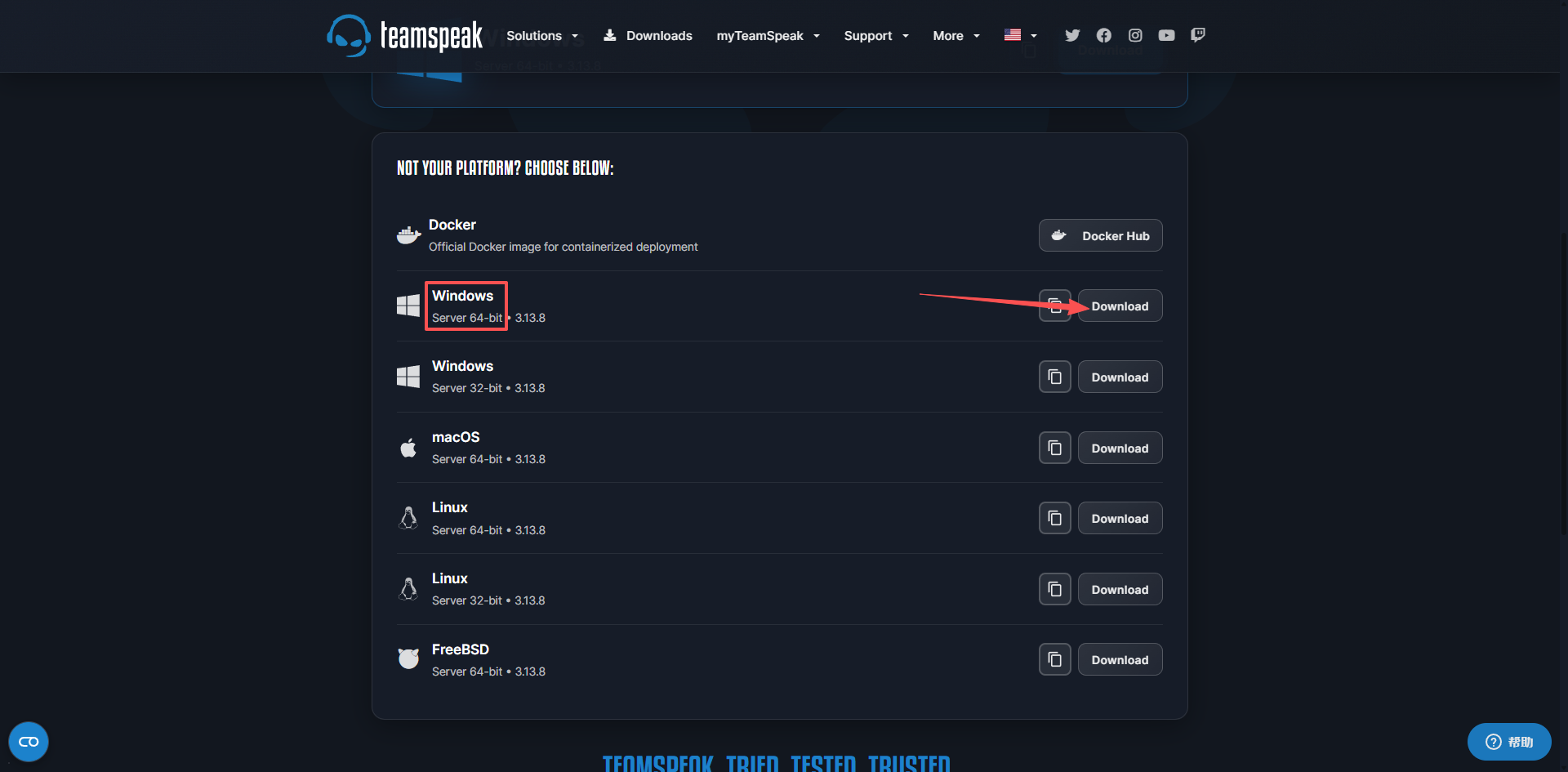Download macOS Server 64-bit
1568x772 pixels.
point(1120,448)
